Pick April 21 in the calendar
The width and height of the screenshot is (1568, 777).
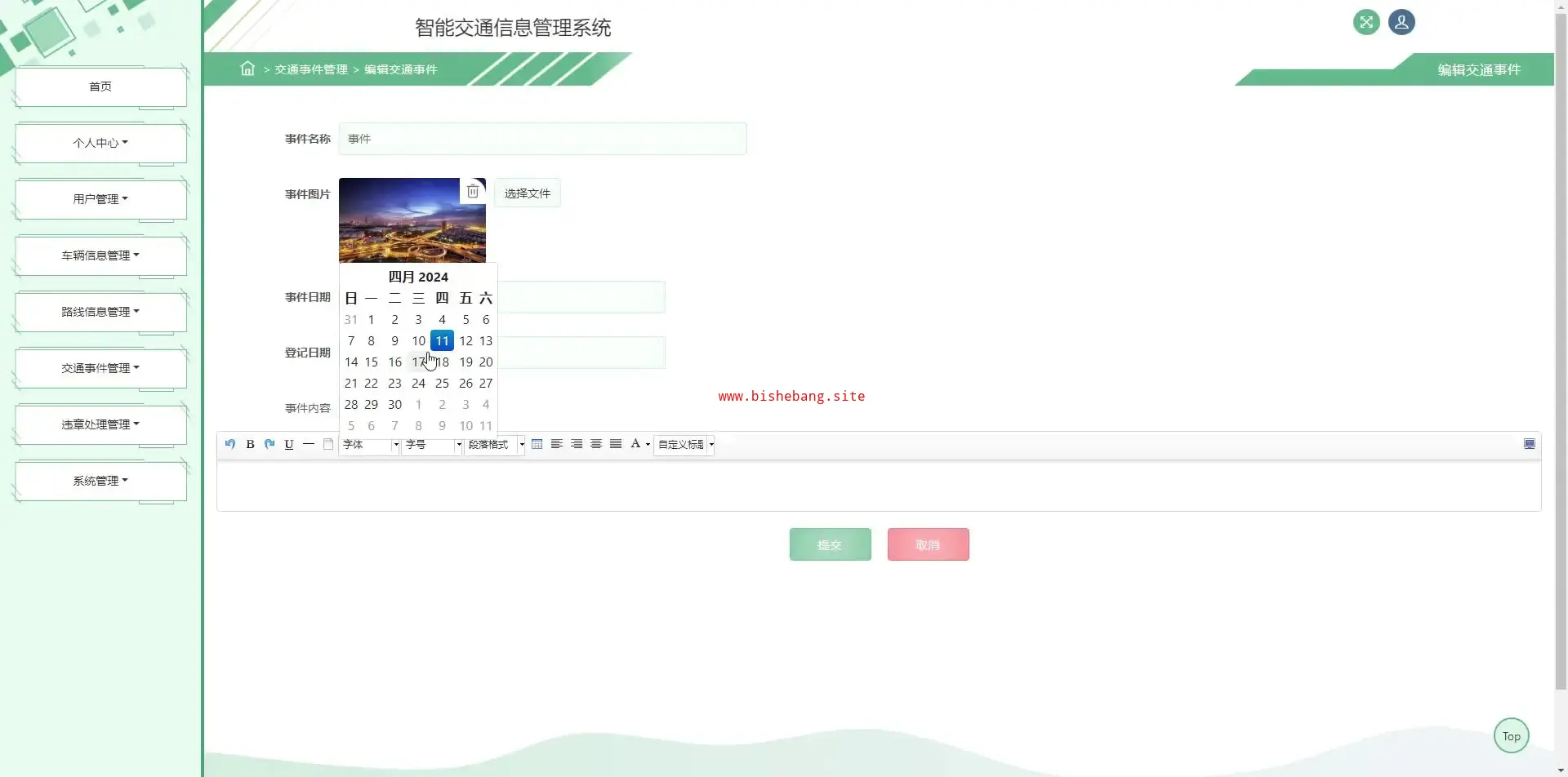[351, 383]
